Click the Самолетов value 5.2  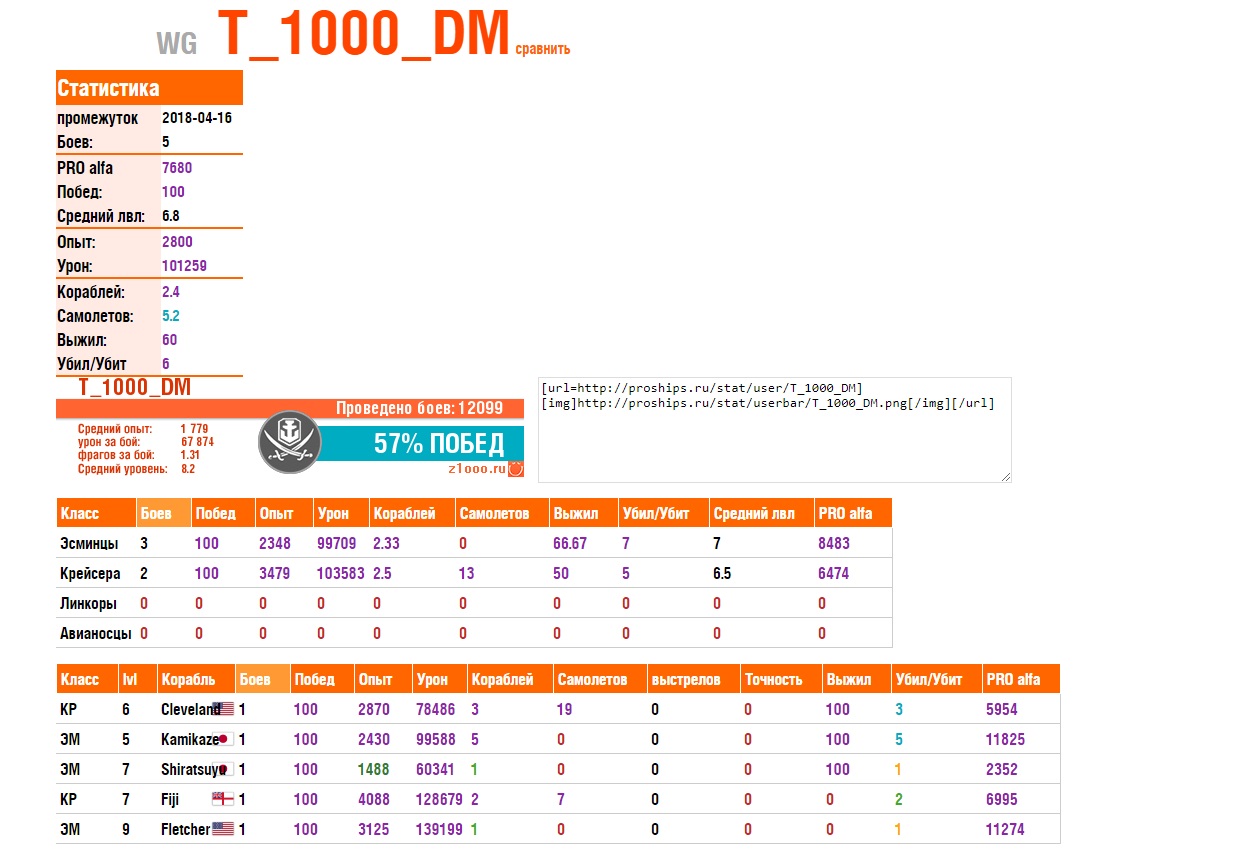171,316
